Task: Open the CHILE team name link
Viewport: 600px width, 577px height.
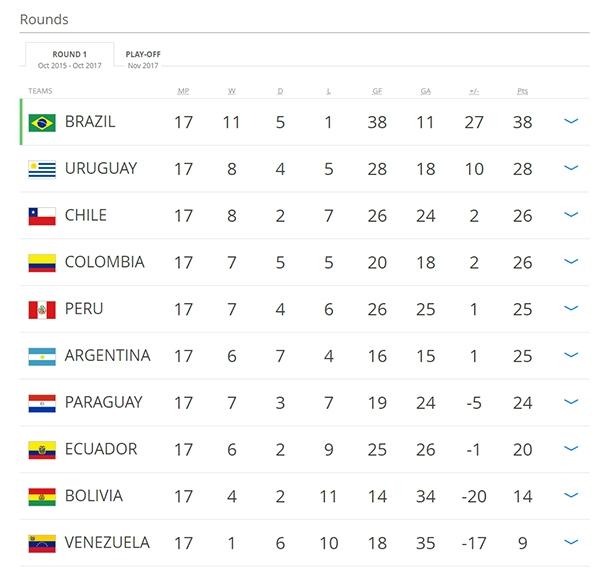Action: click(85, 215)
